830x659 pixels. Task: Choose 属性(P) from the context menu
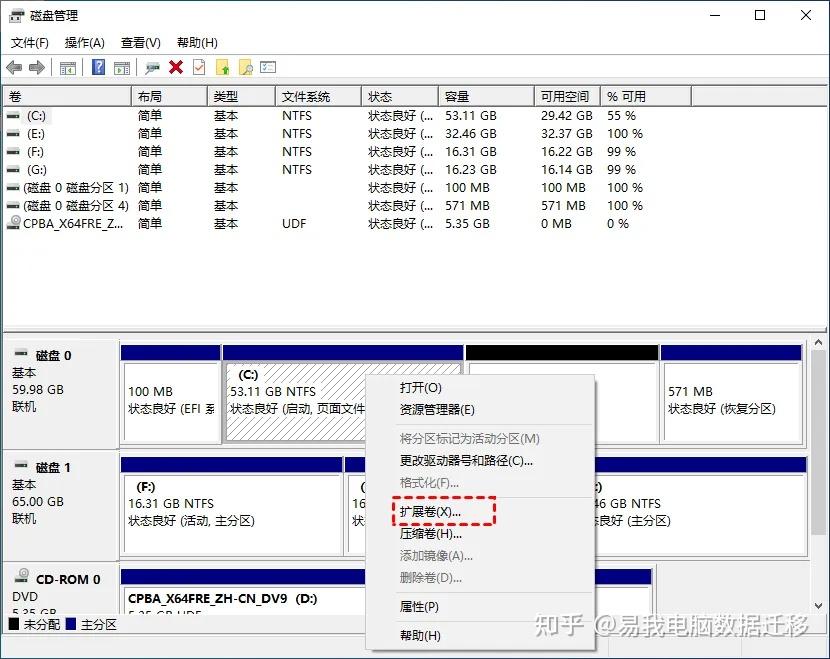(x=480, y=607)
